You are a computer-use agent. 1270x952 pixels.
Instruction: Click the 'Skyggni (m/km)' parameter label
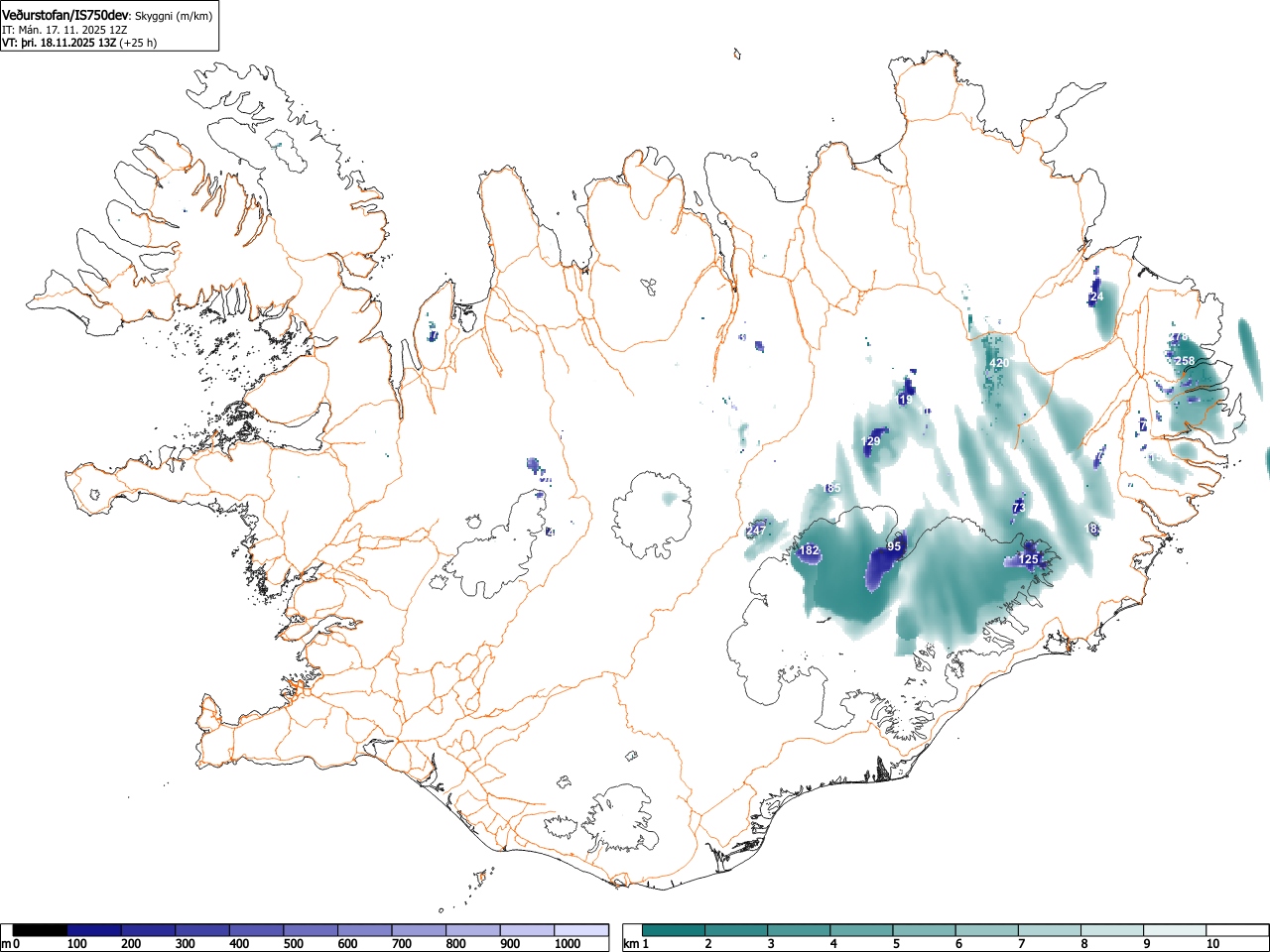coord(174,16)
